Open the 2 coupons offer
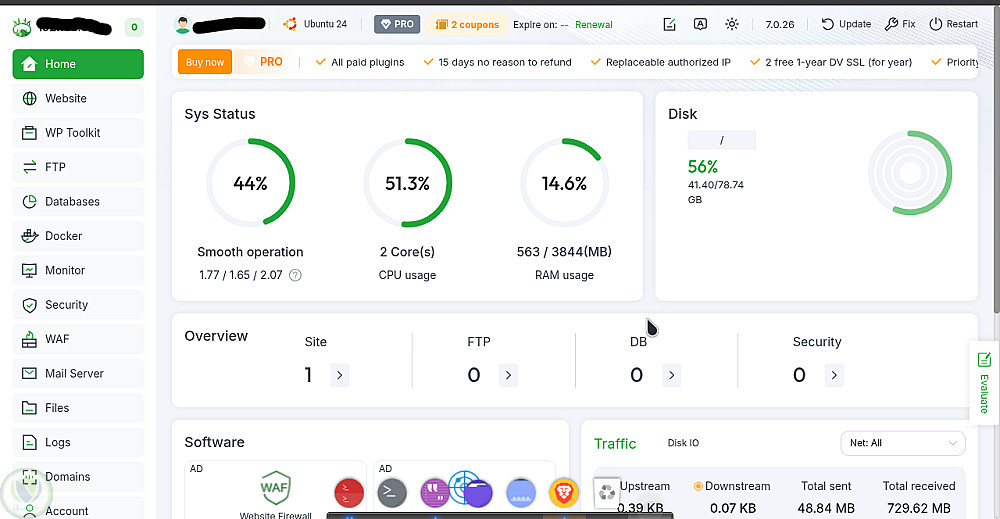This screenshot has width=1000, height=519. tap(467, 24)
